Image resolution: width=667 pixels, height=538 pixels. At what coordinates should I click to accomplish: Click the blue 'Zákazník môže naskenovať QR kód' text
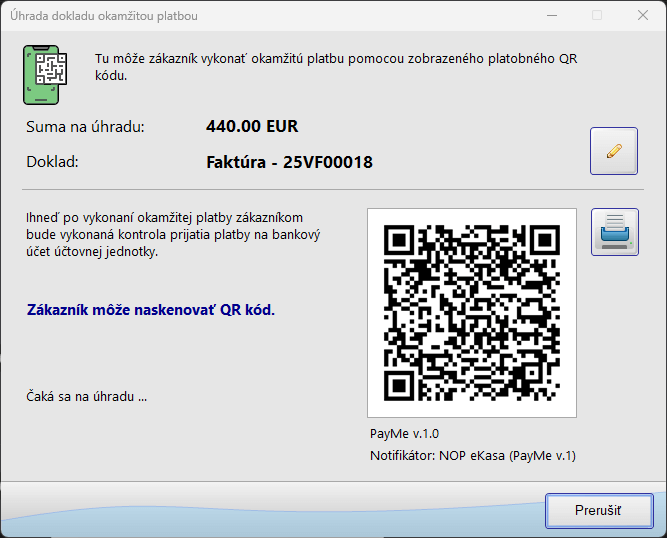click(x=150, y=310)
